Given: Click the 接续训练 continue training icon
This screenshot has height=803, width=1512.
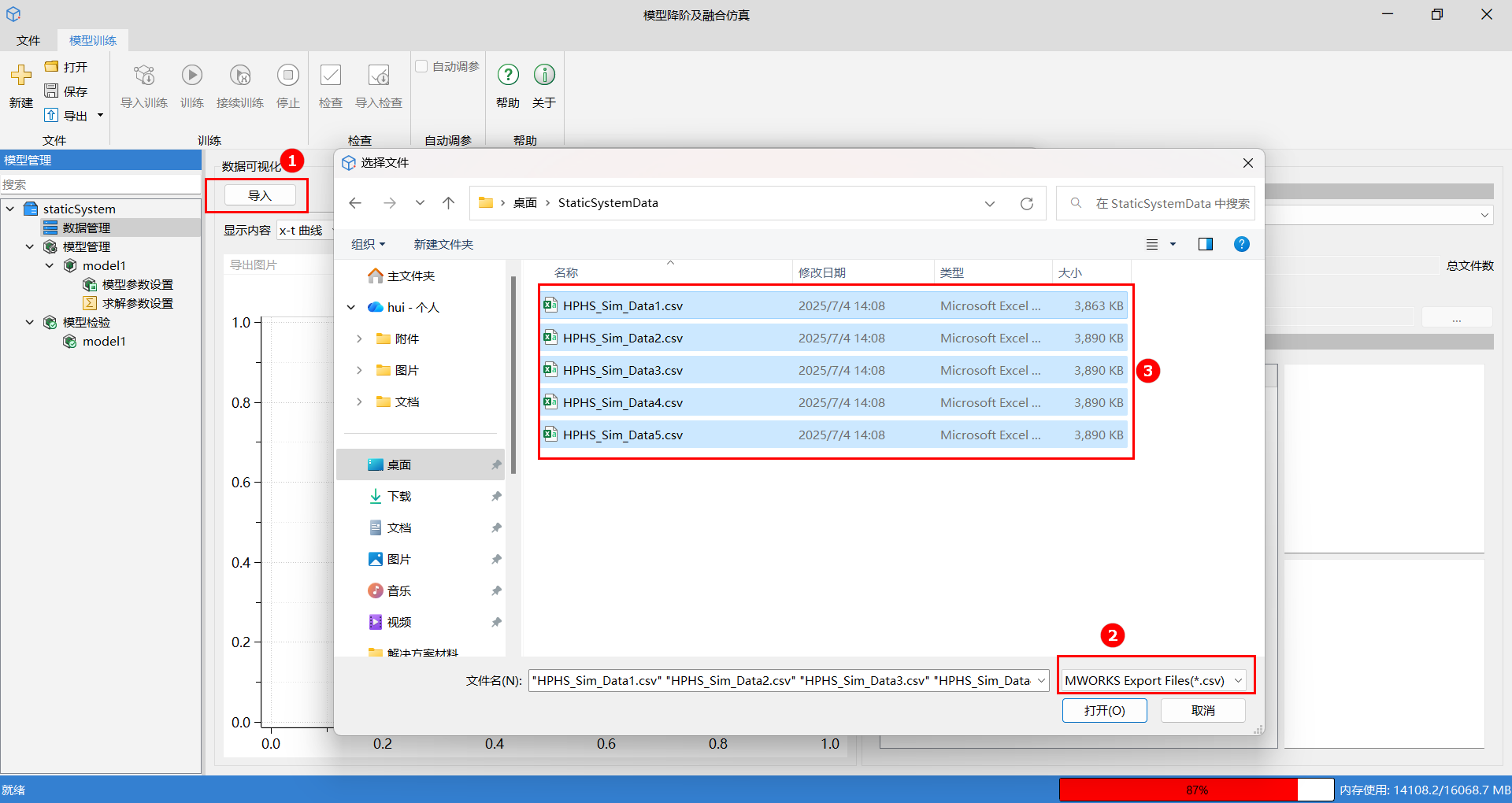Looking at the screenshot, I should [x=240, y=76].
